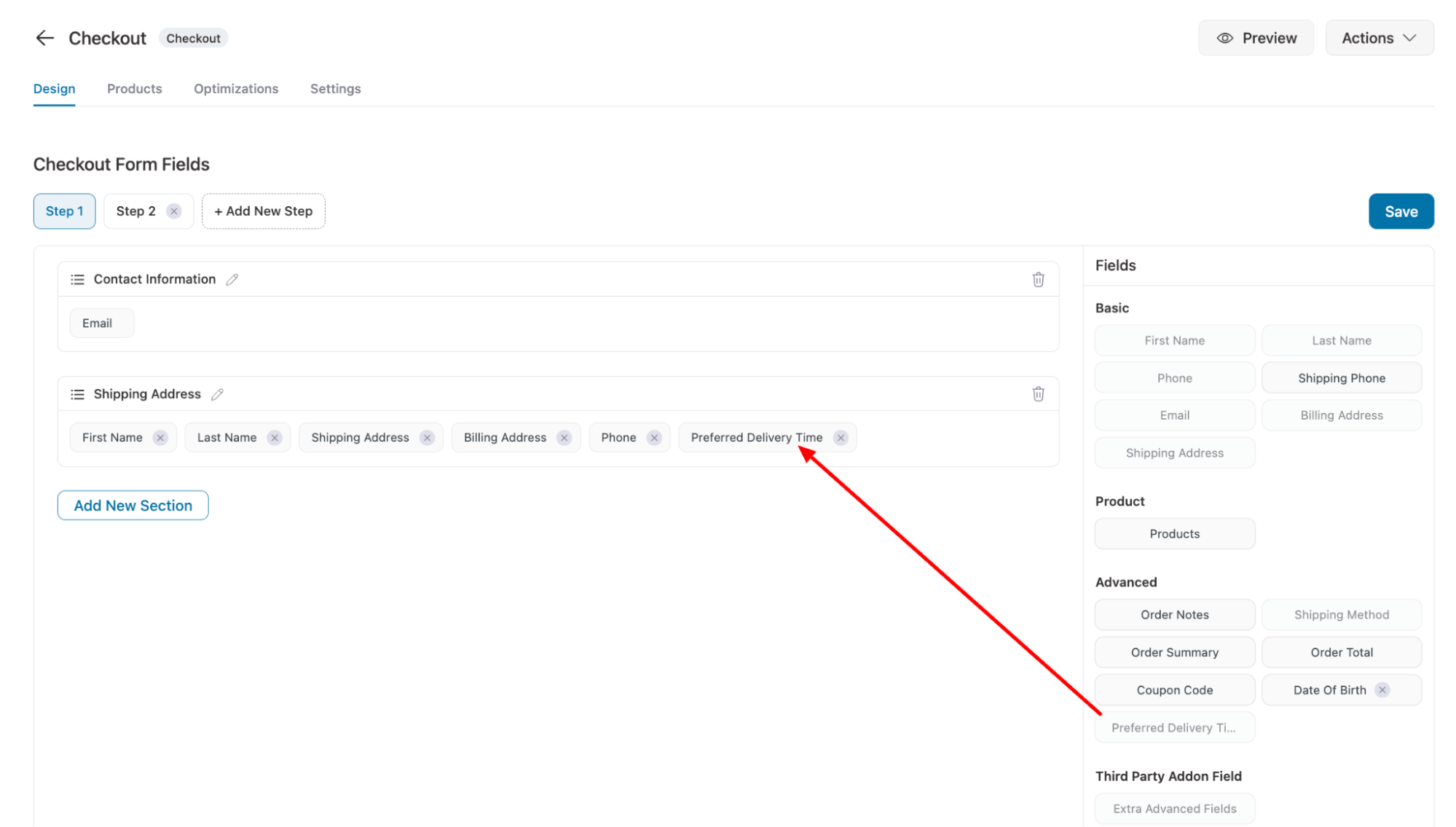Remove First Name field from Shipping Address section
Viewport: 1456px width, 827px height.
160,438
